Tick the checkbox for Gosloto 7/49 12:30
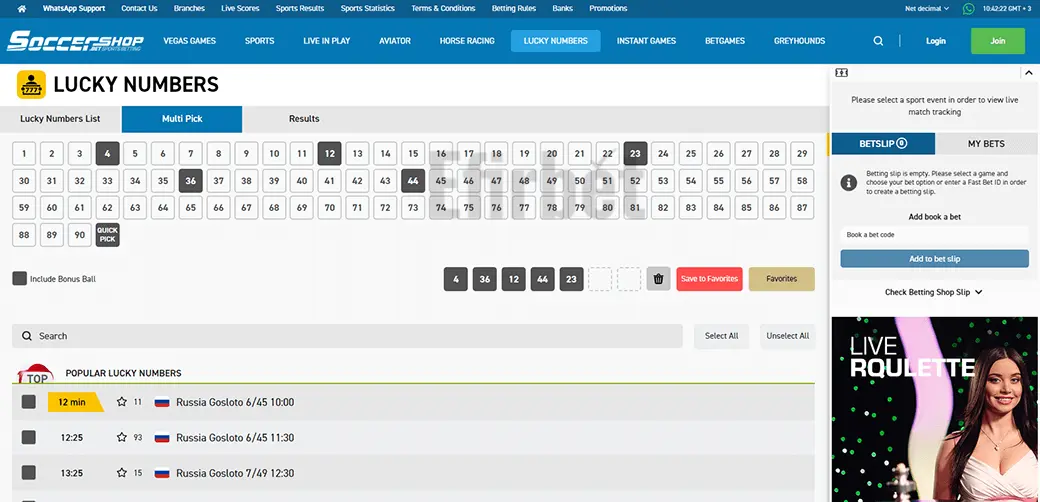This screenshot has width=1040, height=502. [x=29, y=473]
